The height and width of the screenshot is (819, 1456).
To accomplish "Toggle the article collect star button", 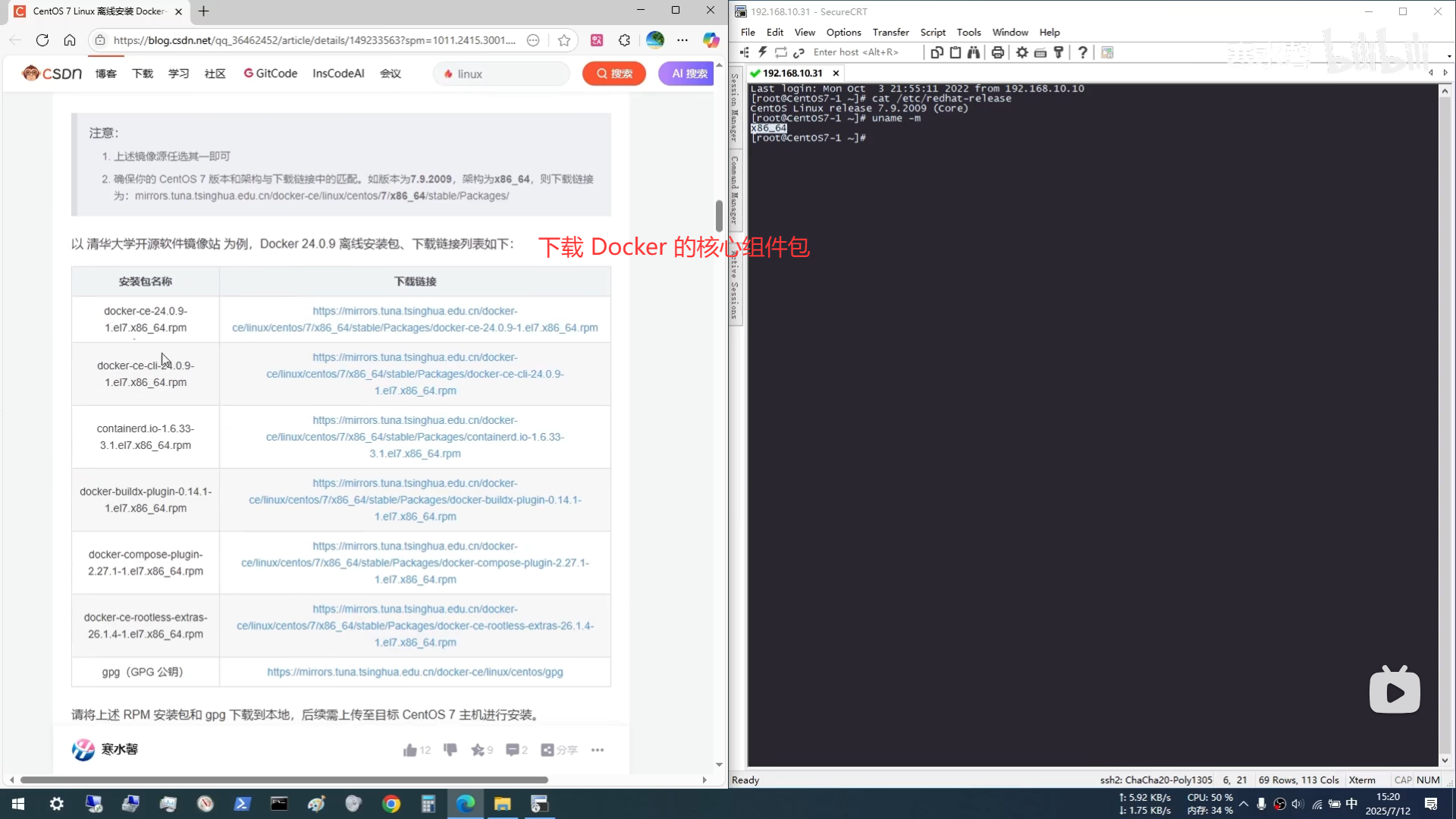I will (x=478, y=750).
